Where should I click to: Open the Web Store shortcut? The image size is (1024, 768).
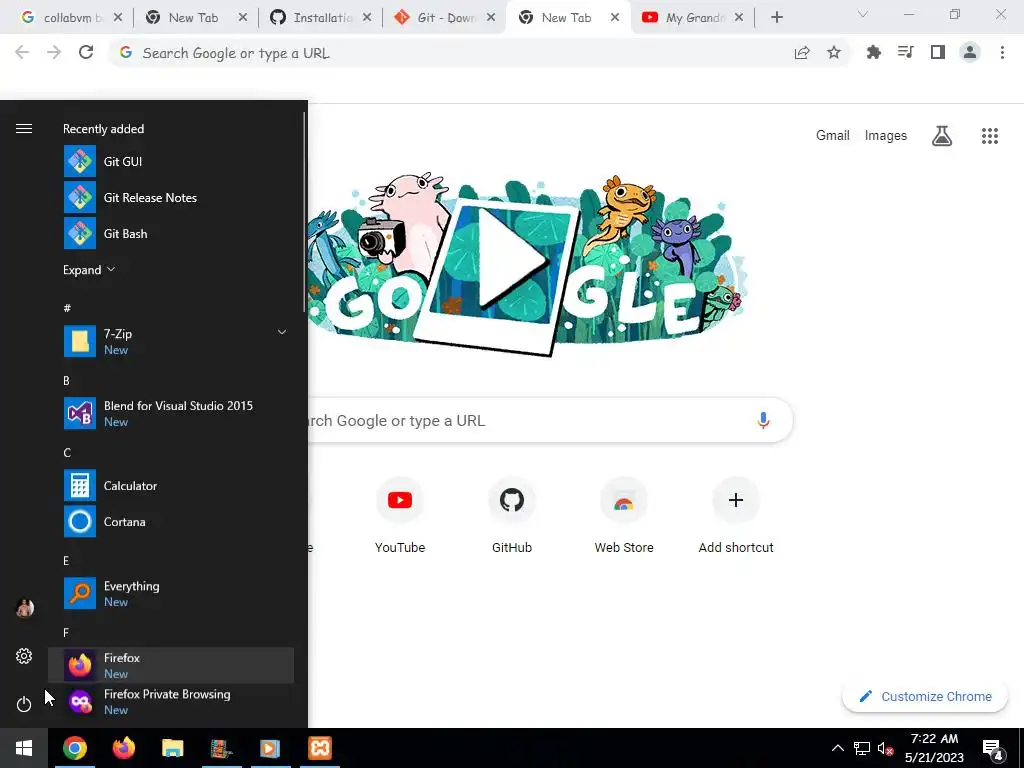624,516
